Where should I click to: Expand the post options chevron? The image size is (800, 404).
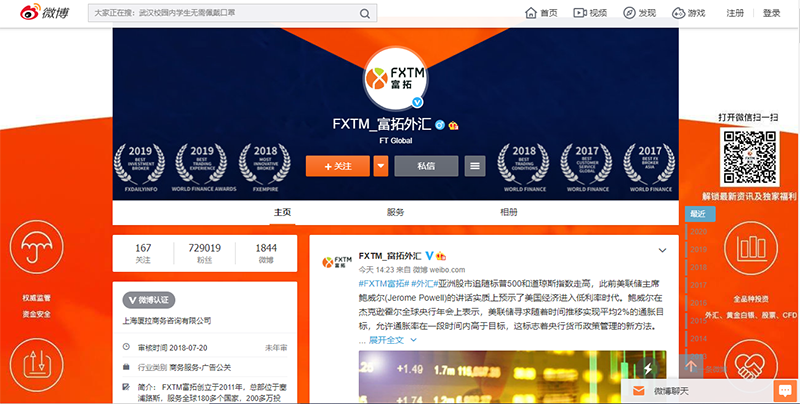click(x=662, y=250)
